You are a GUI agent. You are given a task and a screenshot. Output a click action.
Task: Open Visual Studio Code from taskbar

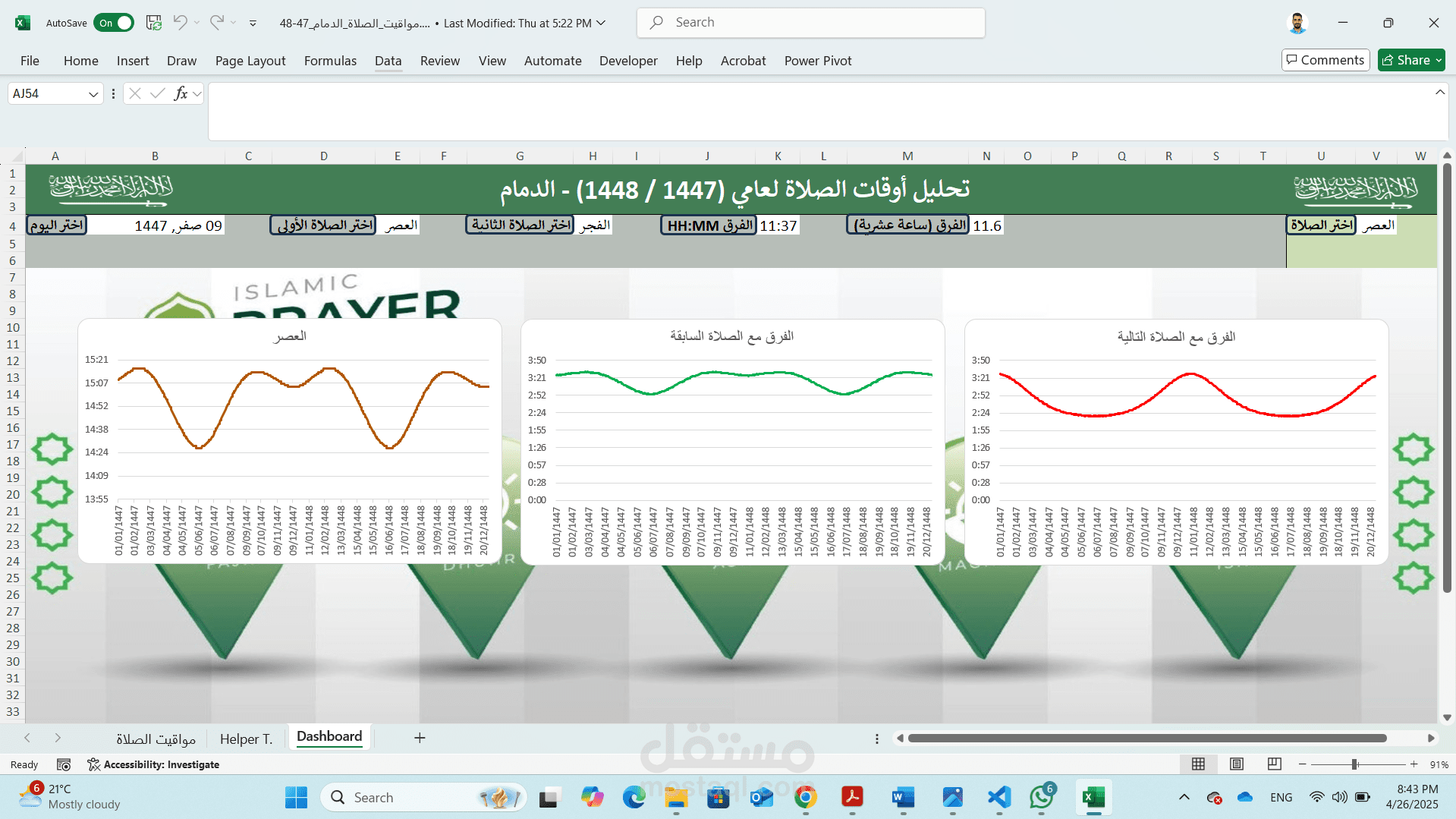(x=999, y=798)
